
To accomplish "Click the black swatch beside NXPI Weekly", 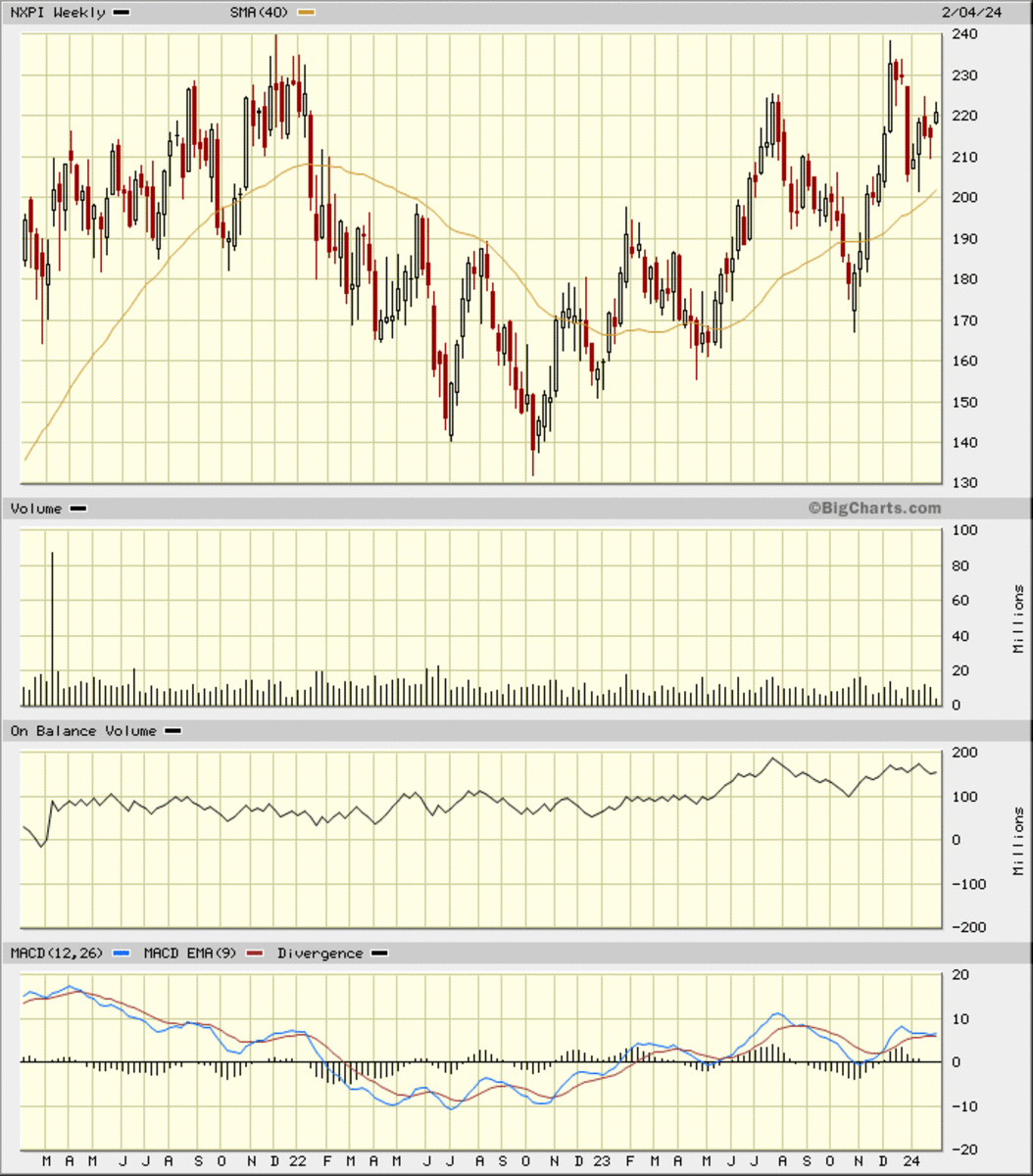I will tap(123, 13).
